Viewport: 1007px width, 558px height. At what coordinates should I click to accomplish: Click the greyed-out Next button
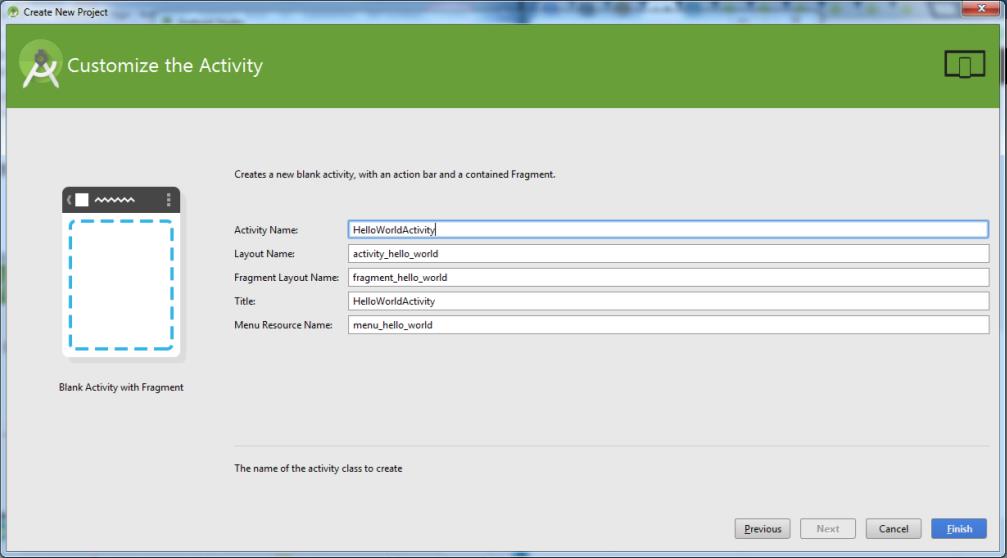pyautogui.click(x=827, y=529)
